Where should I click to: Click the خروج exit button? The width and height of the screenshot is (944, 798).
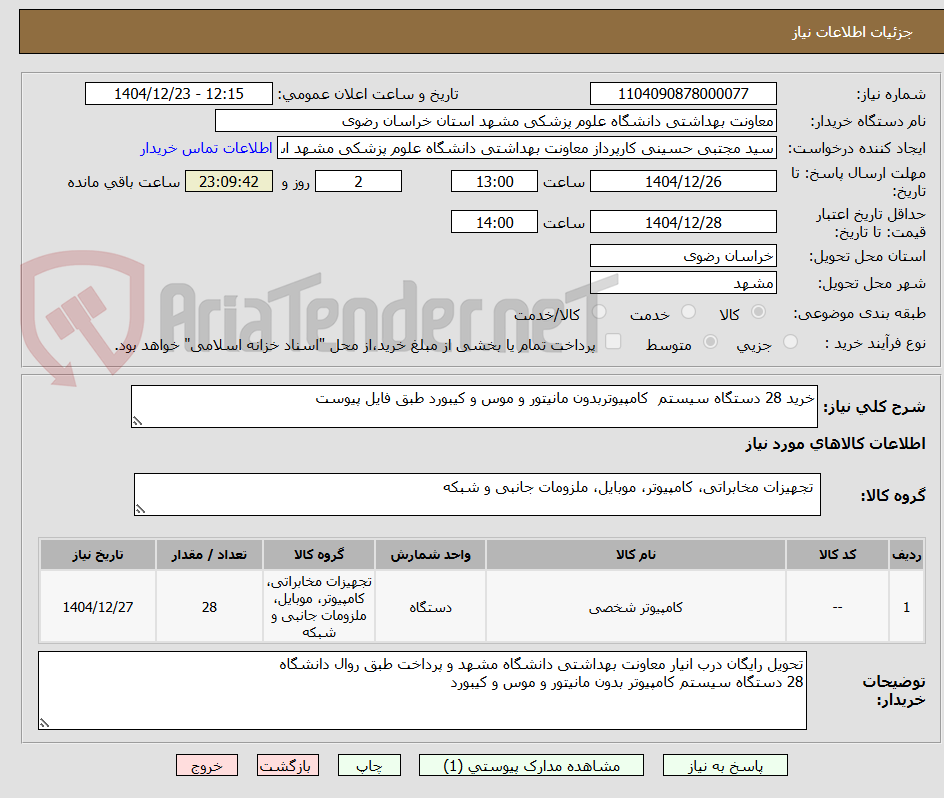click(206, 765)
